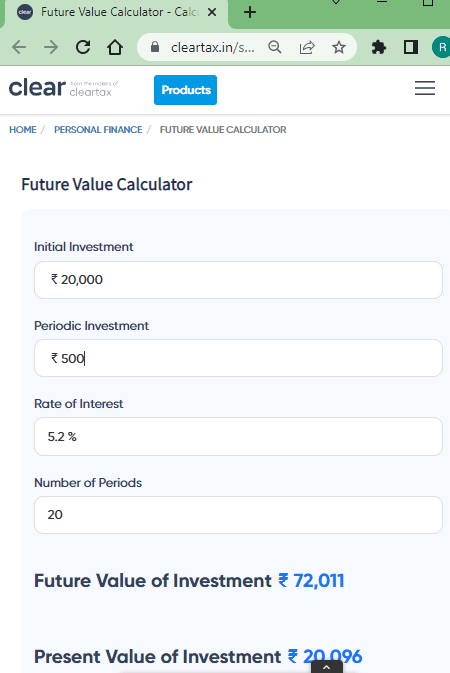Open the hamburger navigation menu

click(425, 88)
